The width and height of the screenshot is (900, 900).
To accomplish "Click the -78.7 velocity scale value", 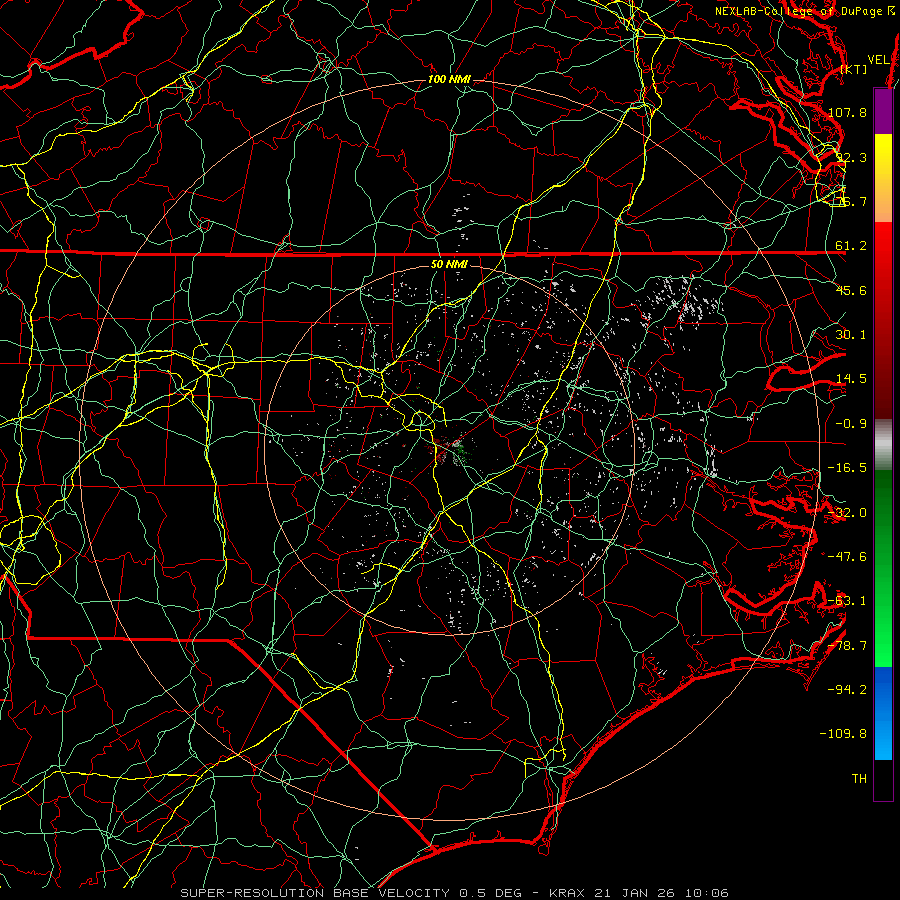I will (847, 646).
